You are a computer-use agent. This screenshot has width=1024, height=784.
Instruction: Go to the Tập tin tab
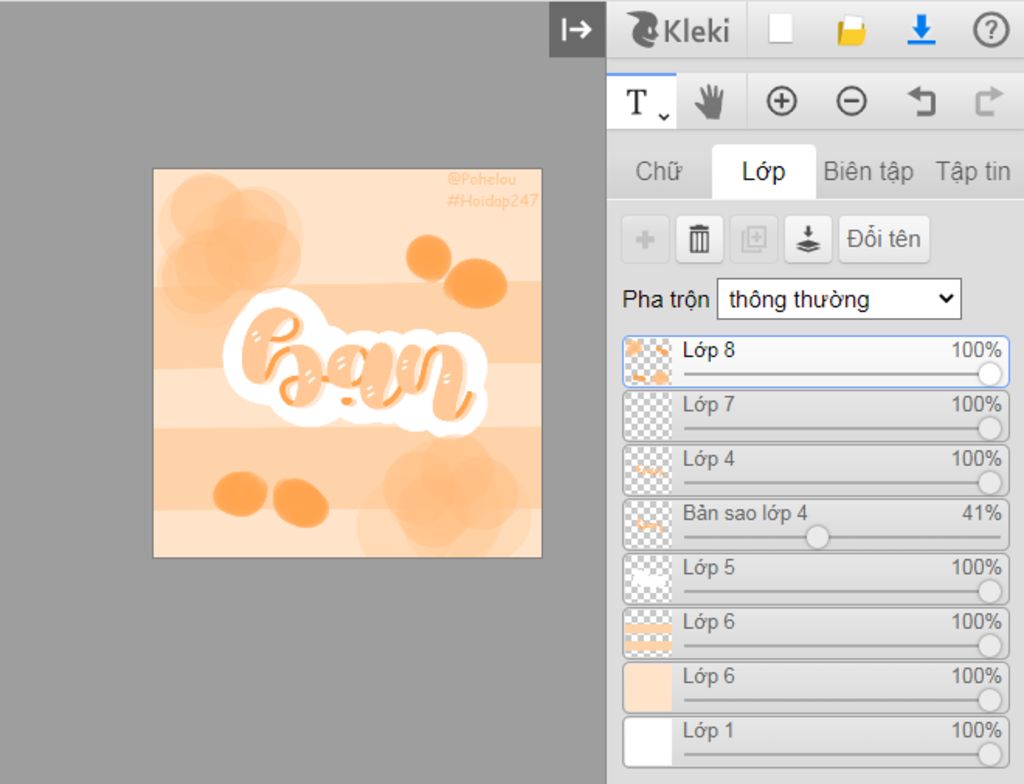[x=972, y=171]
